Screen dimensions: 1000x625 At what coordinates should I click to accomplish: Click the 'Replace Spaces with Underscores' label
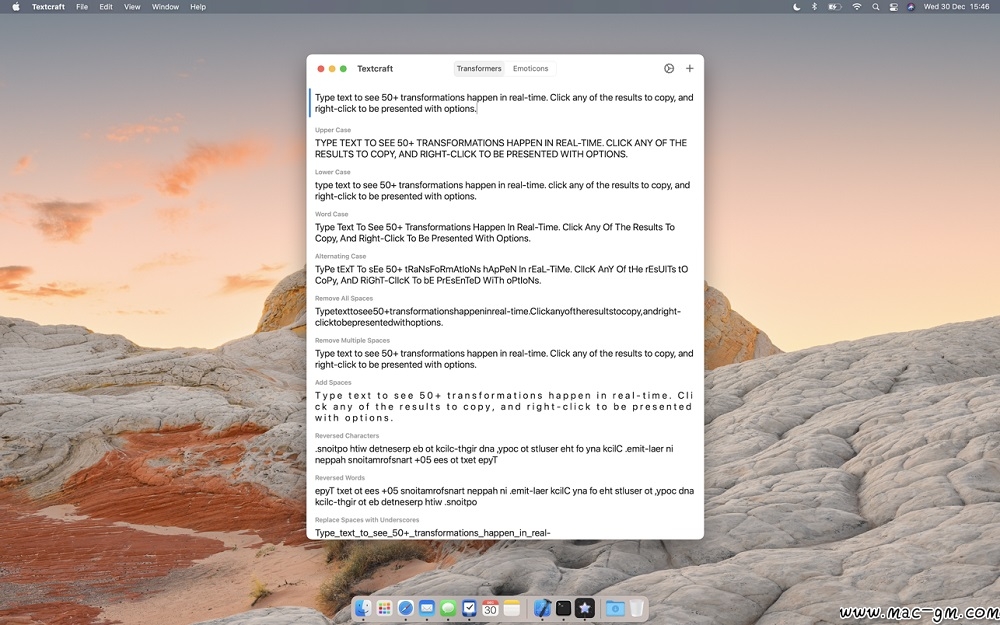click(x=367, y=520)
